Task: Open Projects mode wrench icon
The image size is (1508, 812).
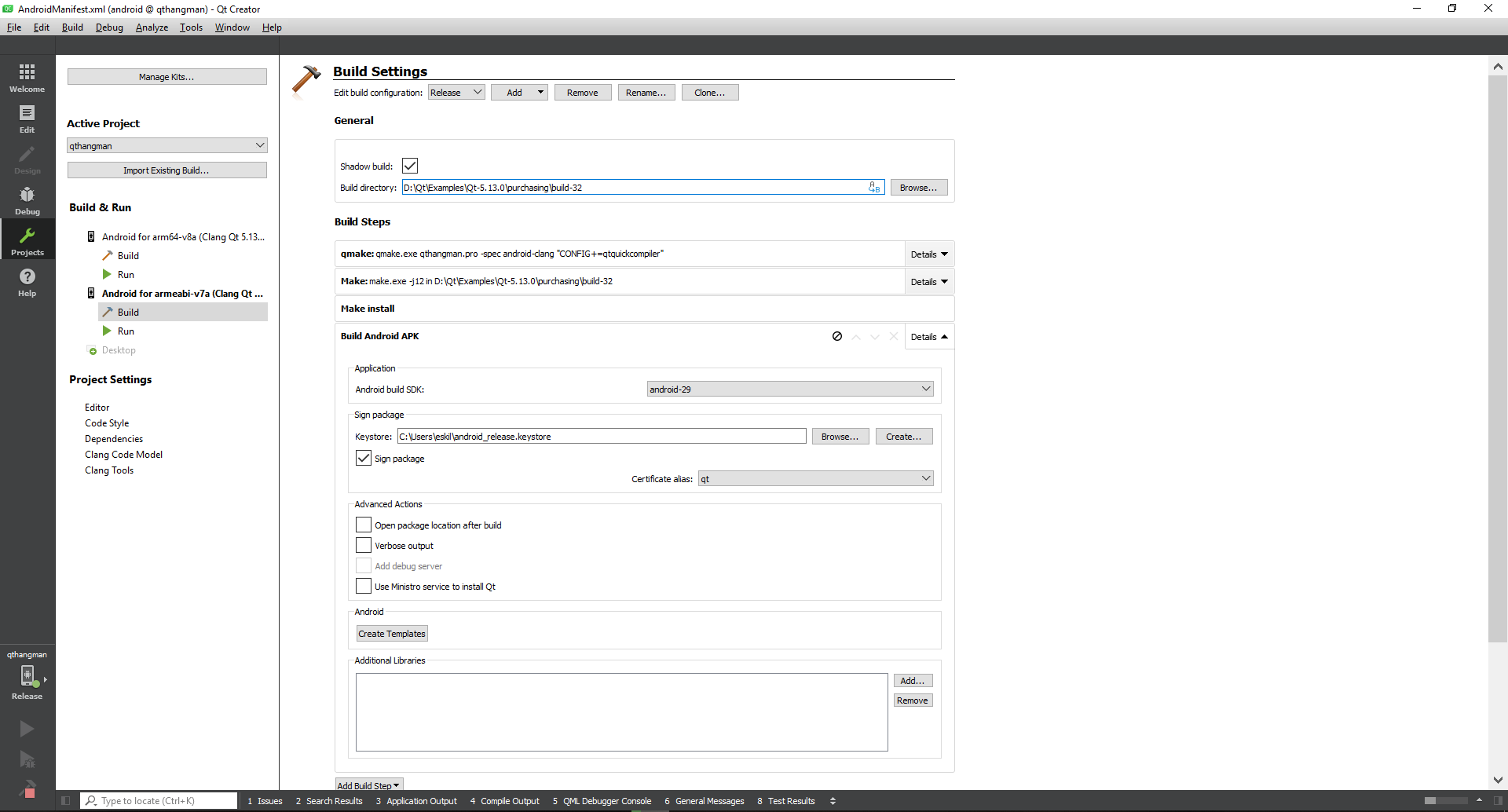Action: 27,236
